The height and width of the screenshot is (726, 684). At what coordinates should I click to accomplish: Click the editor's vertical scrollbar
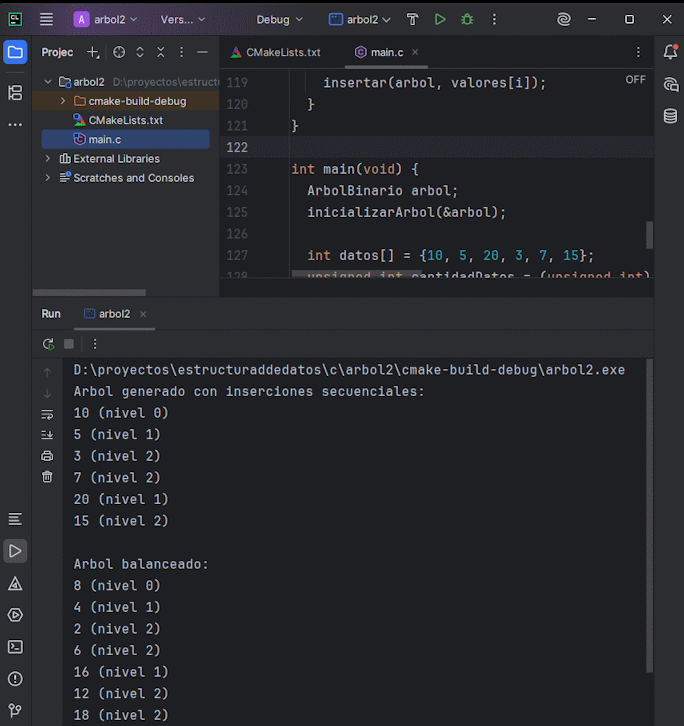point(649,234)
